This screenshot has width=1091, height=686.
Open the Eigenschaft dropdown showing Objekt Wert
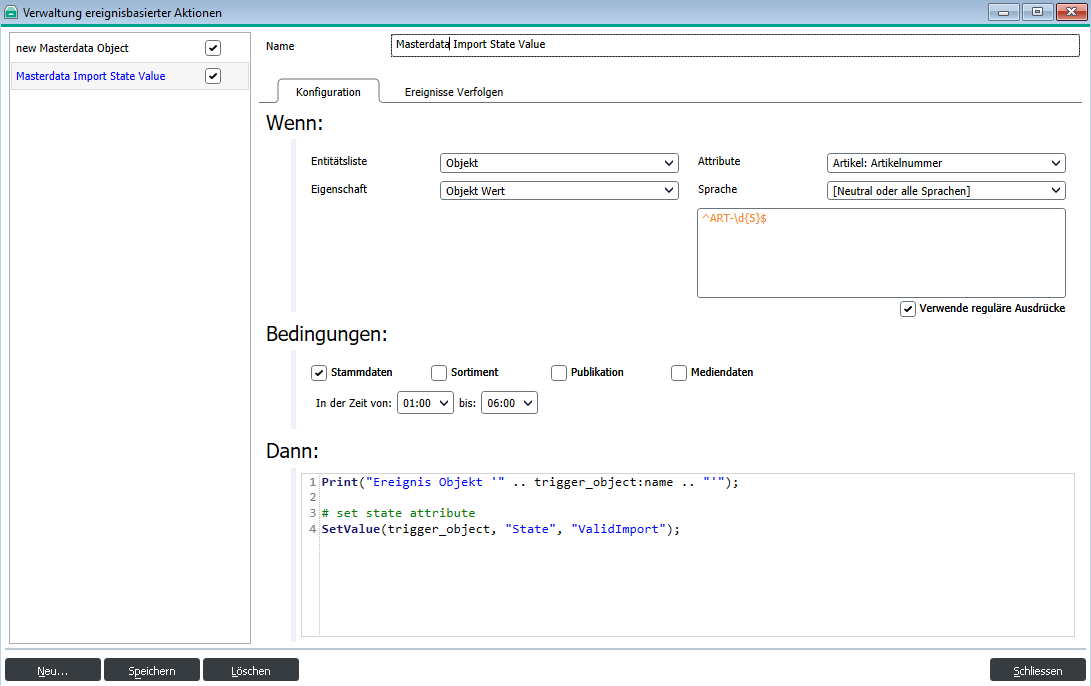click(x=669, y=190)
